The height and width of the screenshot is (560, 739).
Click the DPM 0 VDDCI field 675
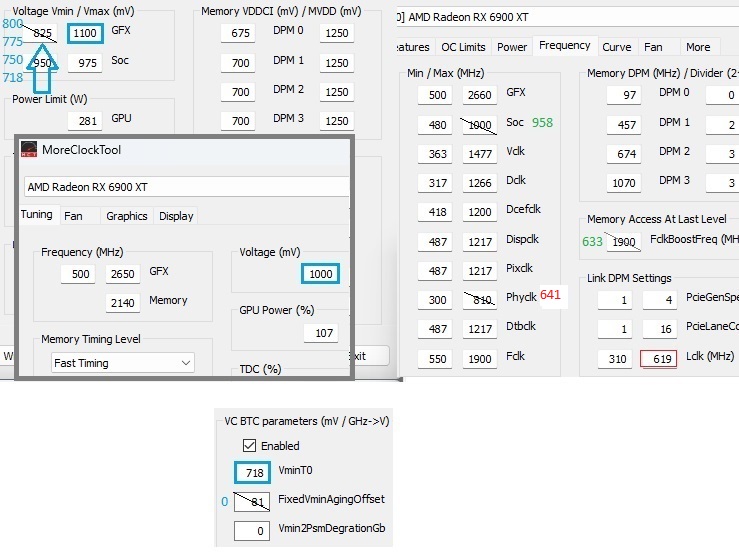click(x=238, y=33)
